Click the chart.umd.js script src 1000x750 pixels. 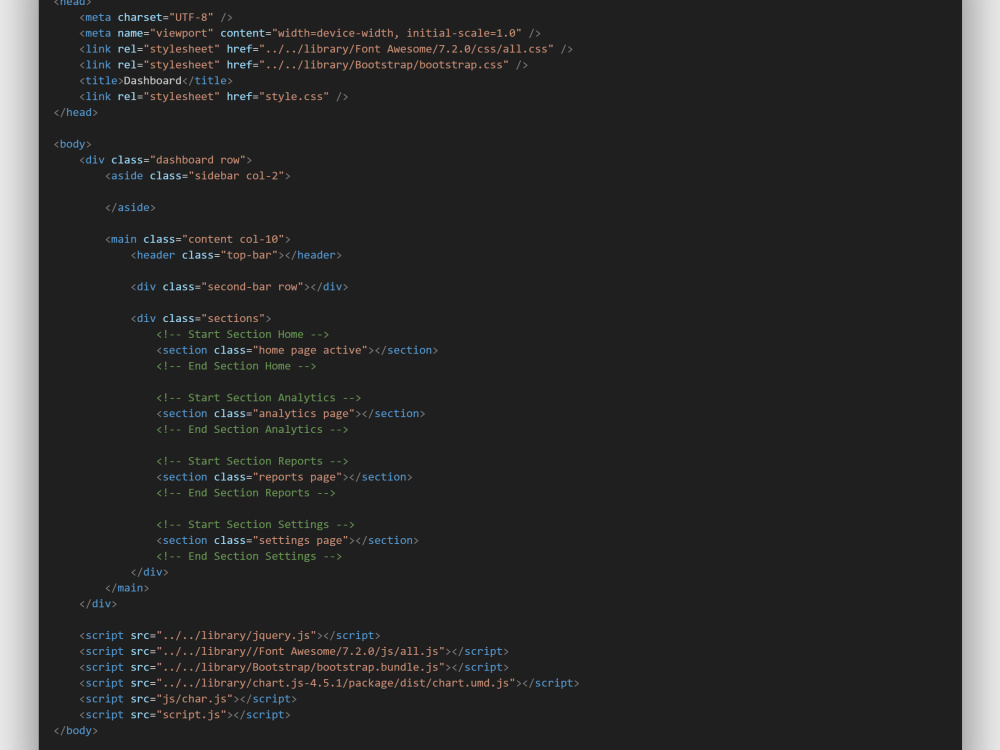(335, 683)
